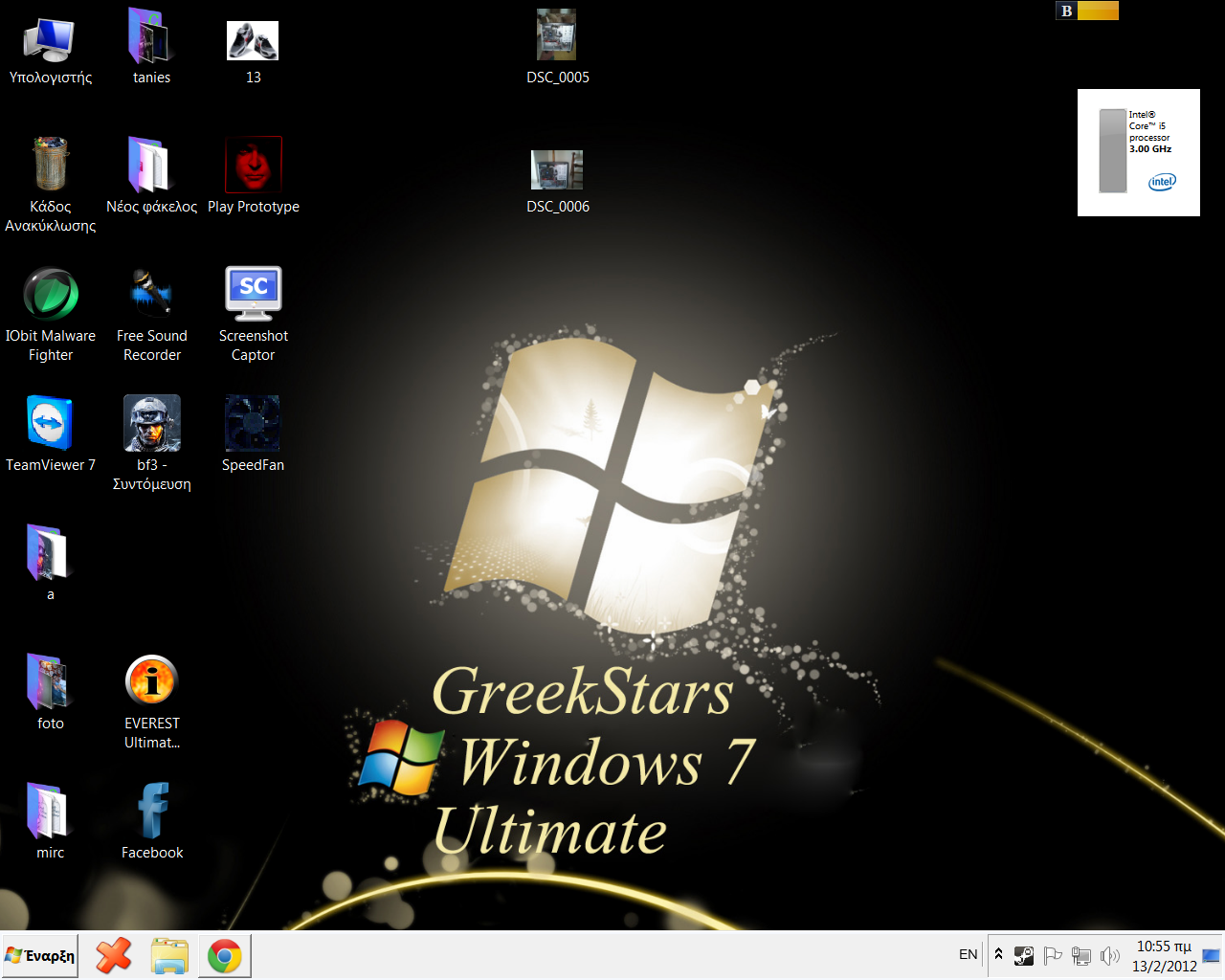Open the Action Center flag icon
The width and height of the screenshot is (1225, 980).
coord(1053,955)
